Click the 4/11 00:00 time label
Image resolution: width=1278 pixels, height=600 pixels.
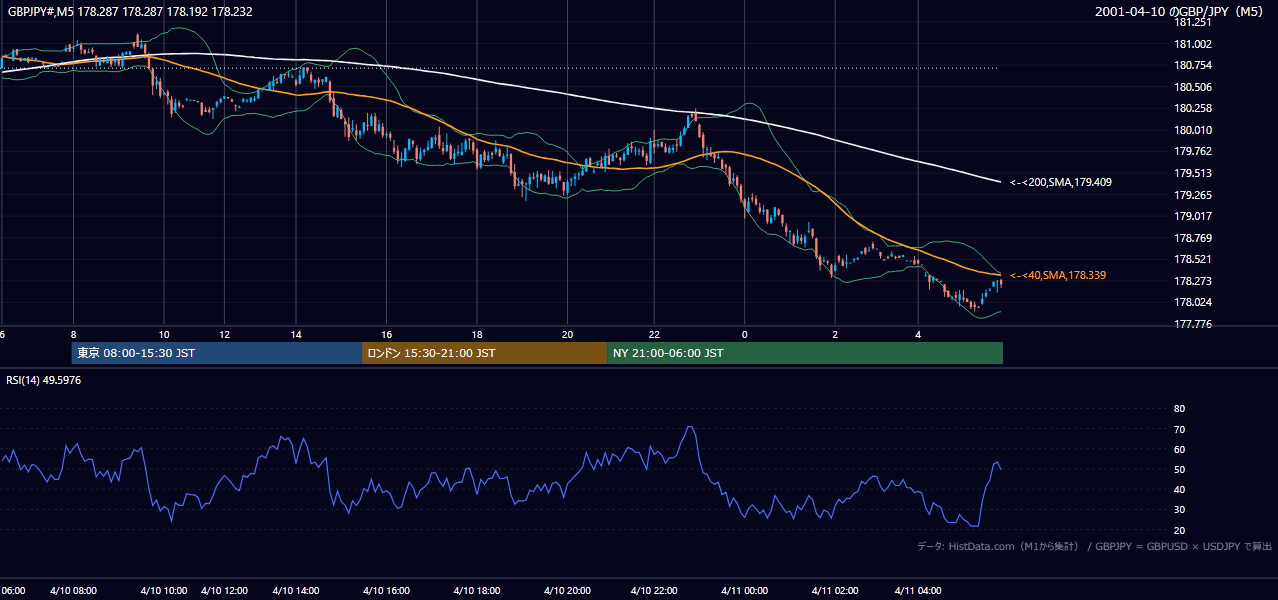[x=744, y=590]
